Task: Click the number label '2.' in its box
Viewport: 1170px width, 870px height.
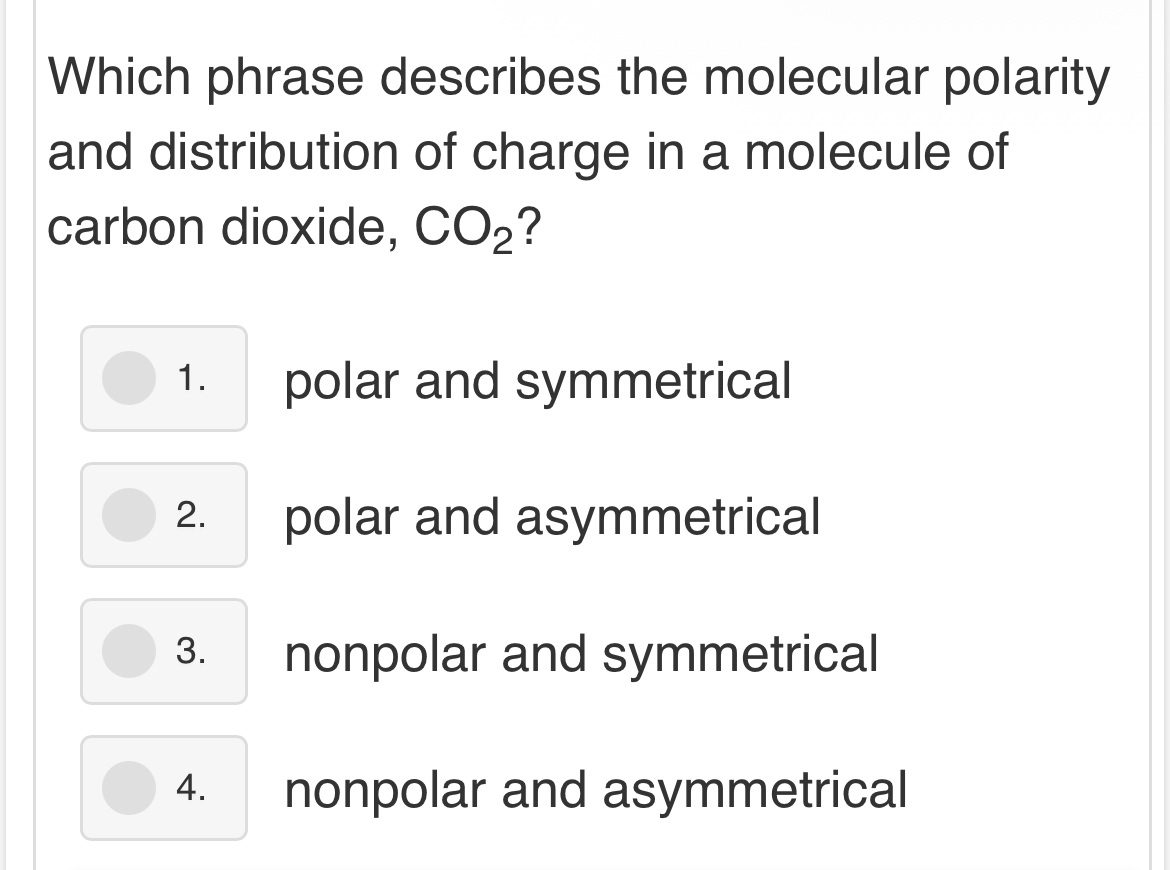Action: 189,515
